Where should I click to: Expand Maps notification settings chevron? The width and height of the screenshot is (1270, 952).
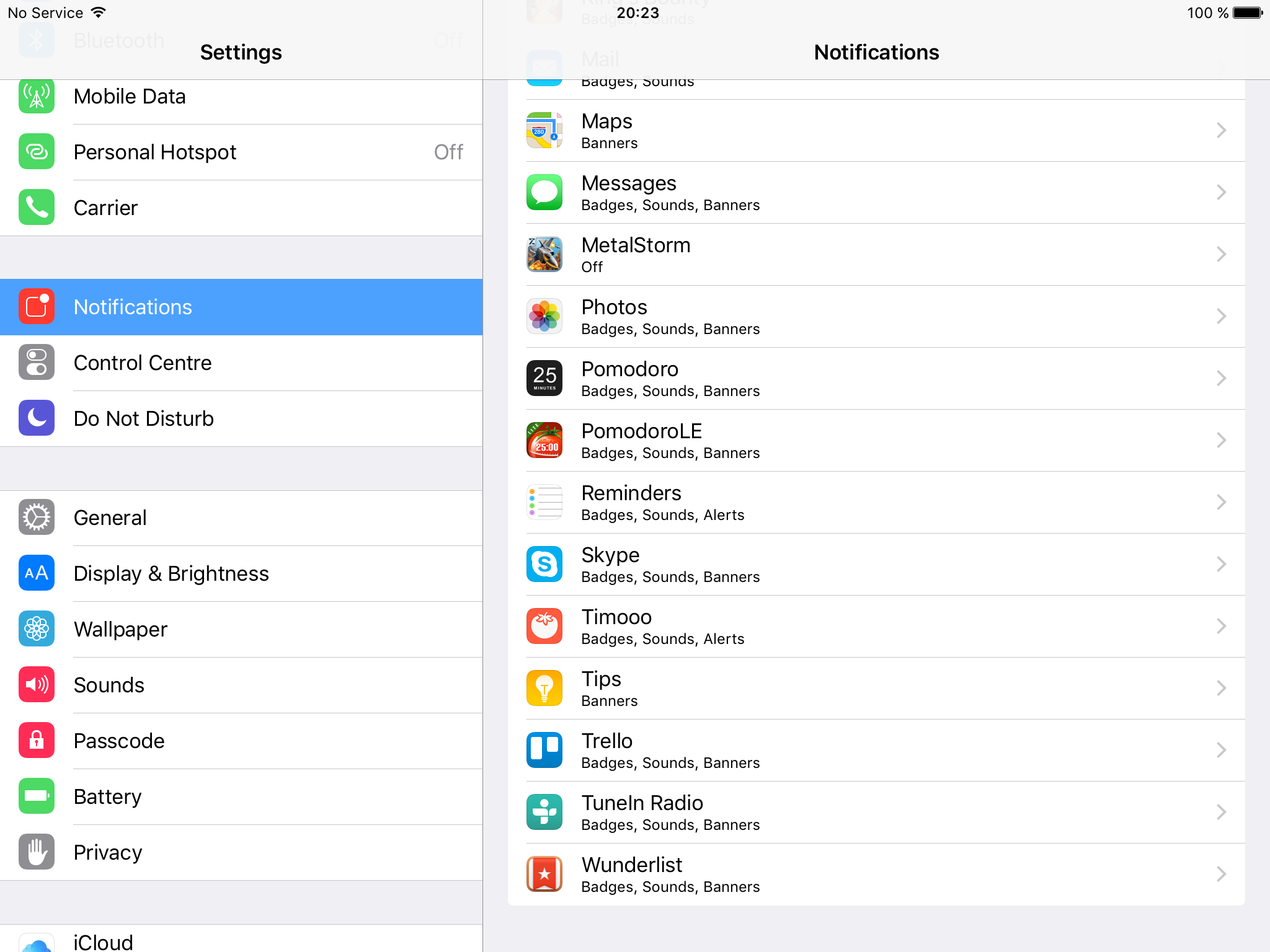[1221, 130]
